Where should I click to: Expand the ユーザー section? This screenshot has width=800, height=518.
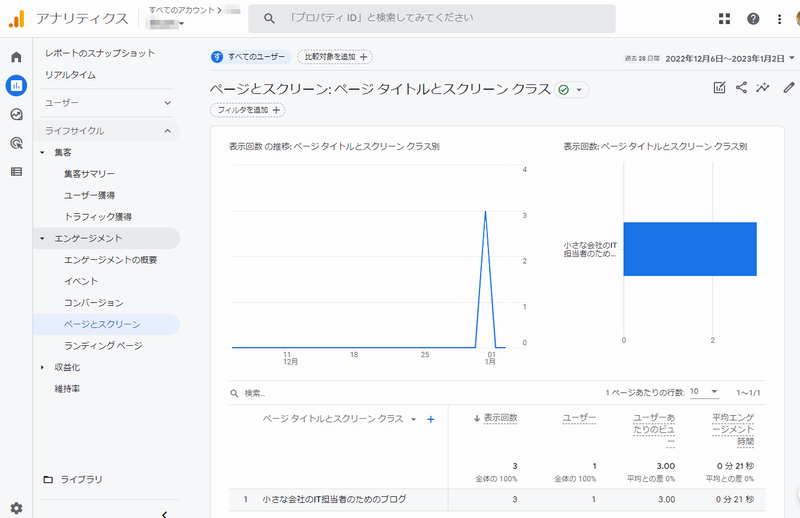pyautogui.click(x=107, y=103)
